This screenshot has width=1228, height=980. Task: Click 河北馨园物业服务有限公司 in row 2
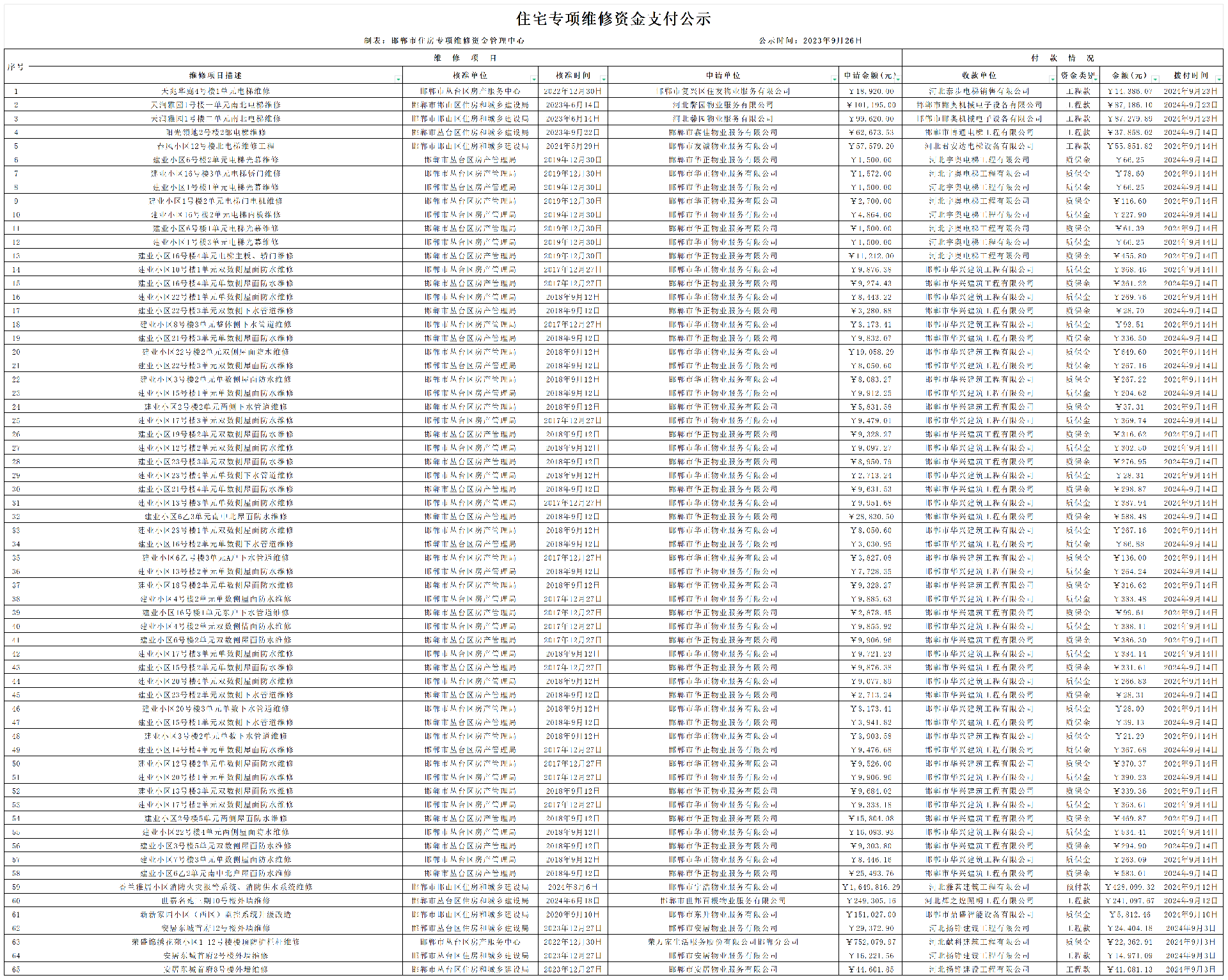coord(723,105)
